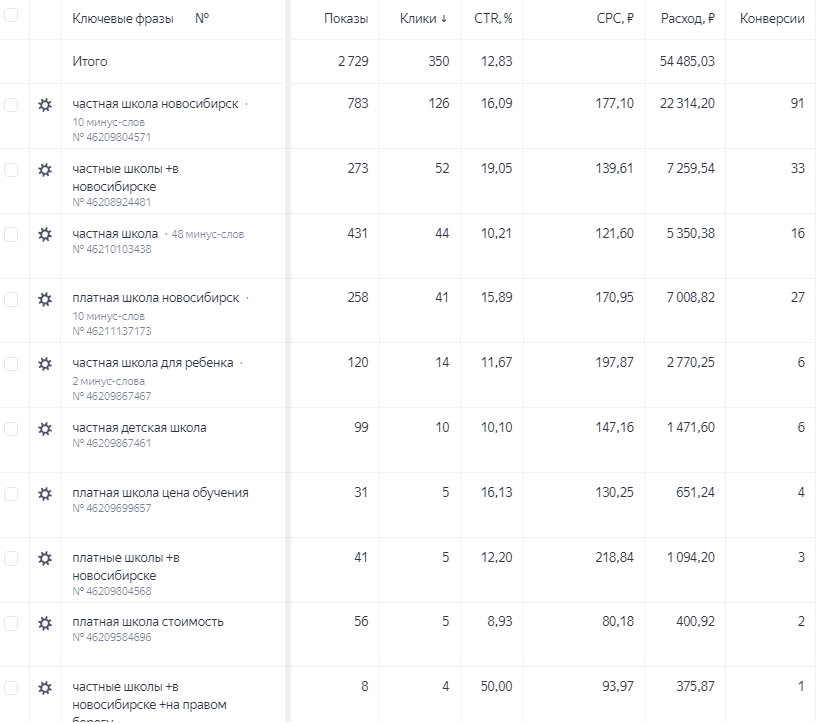This screenshot has height=724, width=816.
Task: Click gear icon for 'платная школа стоимость'
Action: pyautogui.click(x=45, y=623)
